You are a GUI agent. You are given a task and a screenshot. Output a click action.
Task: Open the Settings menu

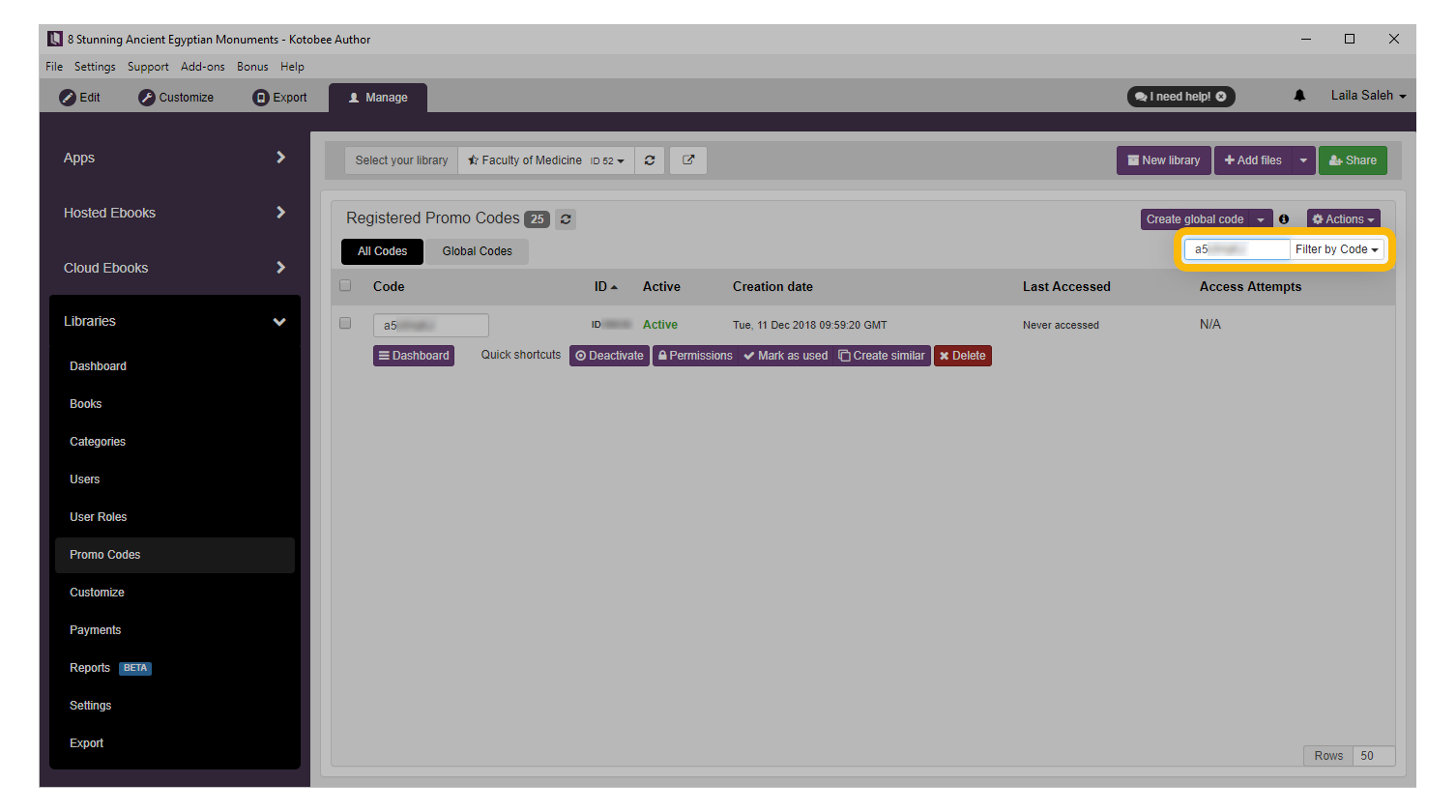pos(95,67)
